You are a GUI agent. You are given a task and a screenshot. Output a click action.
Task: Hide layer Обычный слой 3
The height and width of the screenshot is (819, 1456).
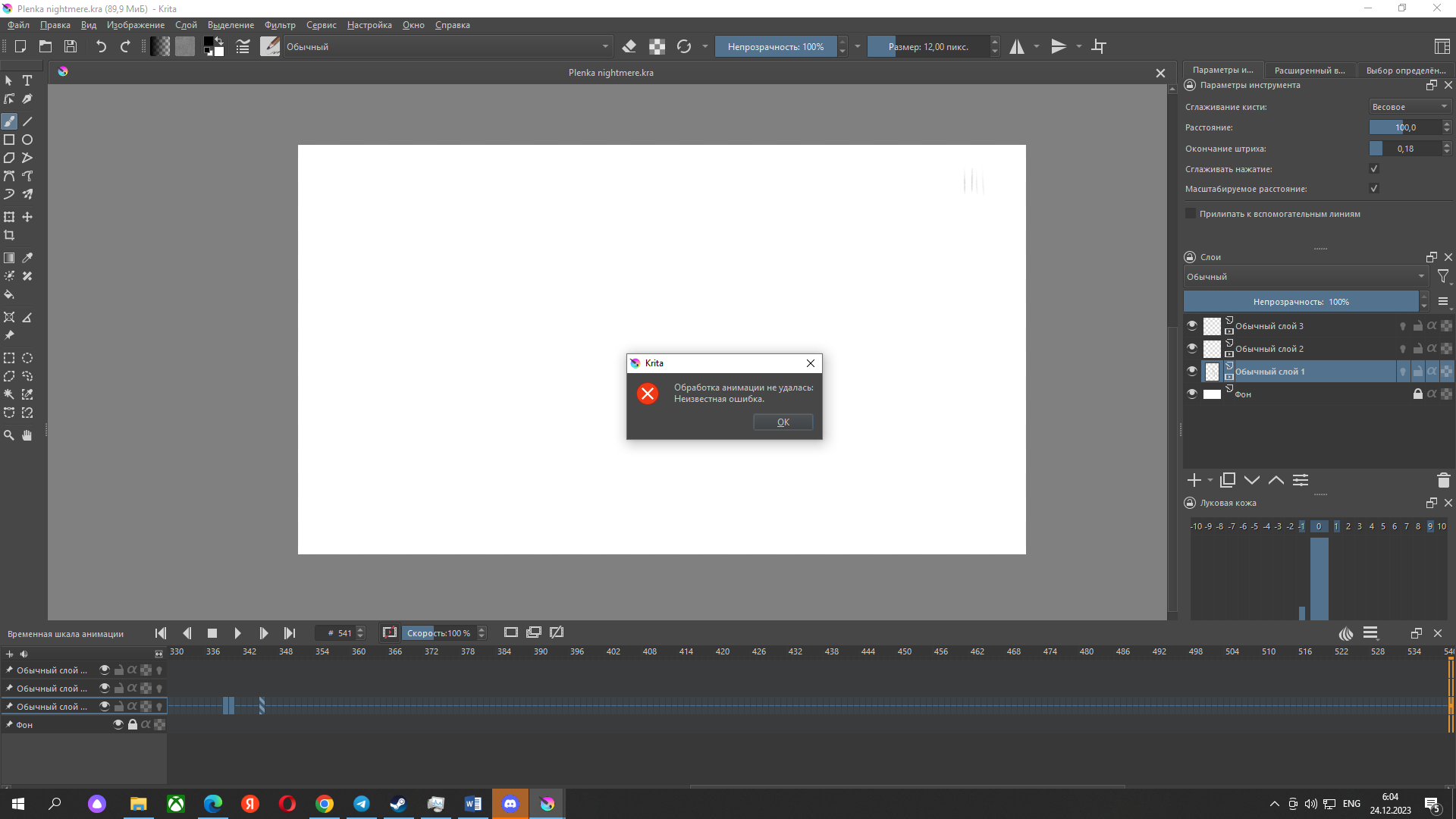pyautogui.click(x=1192, y=325)
